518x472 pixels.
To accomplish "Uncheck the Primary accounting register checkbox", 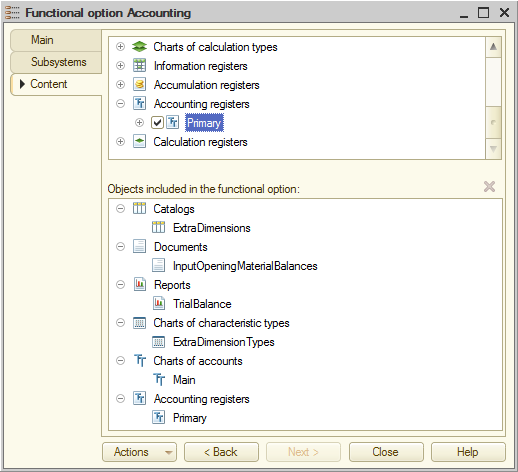I will click(157, 123).
